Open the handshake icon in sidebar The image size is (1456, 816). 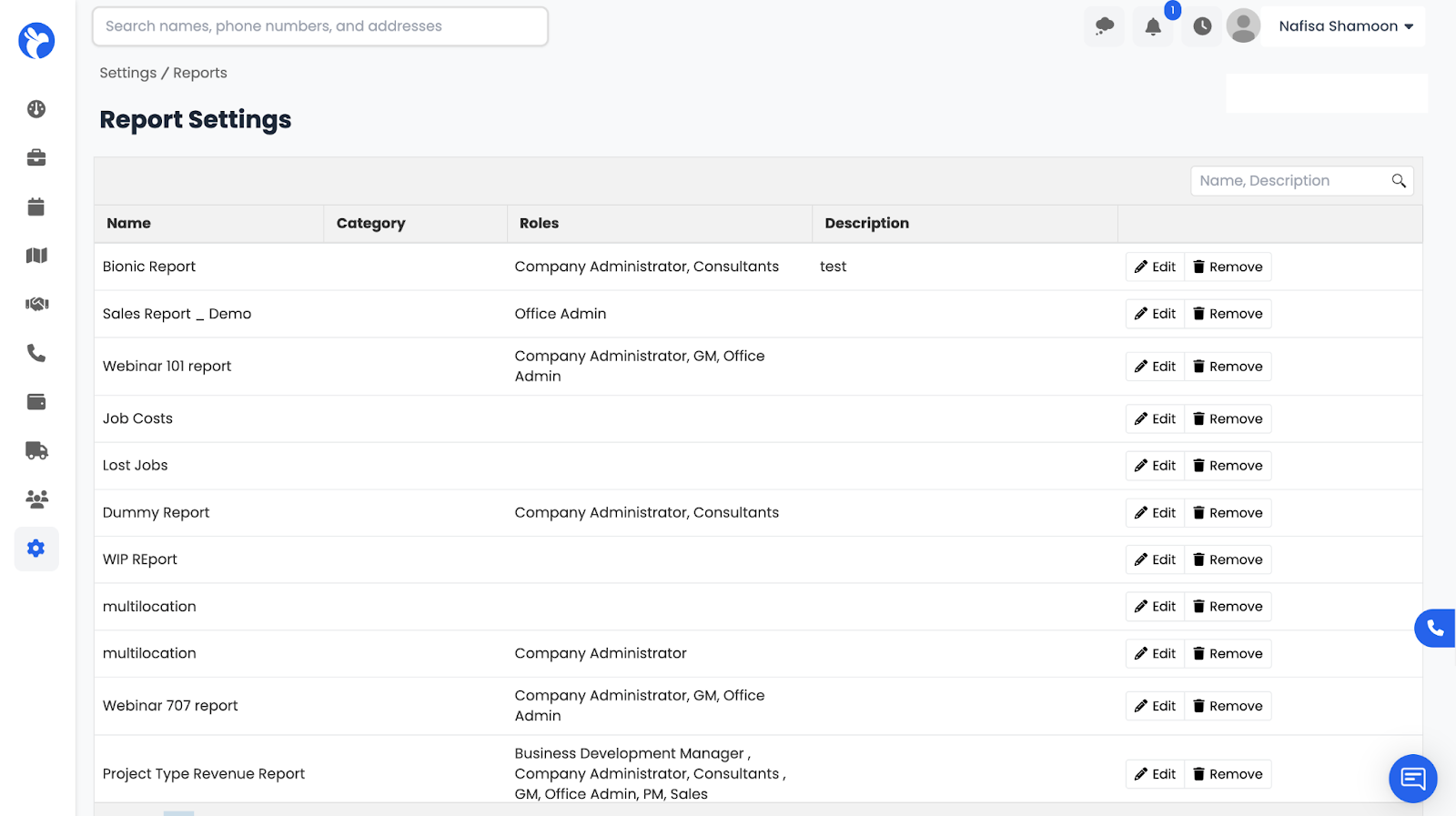pyautogui.click(x=36, y=304)
